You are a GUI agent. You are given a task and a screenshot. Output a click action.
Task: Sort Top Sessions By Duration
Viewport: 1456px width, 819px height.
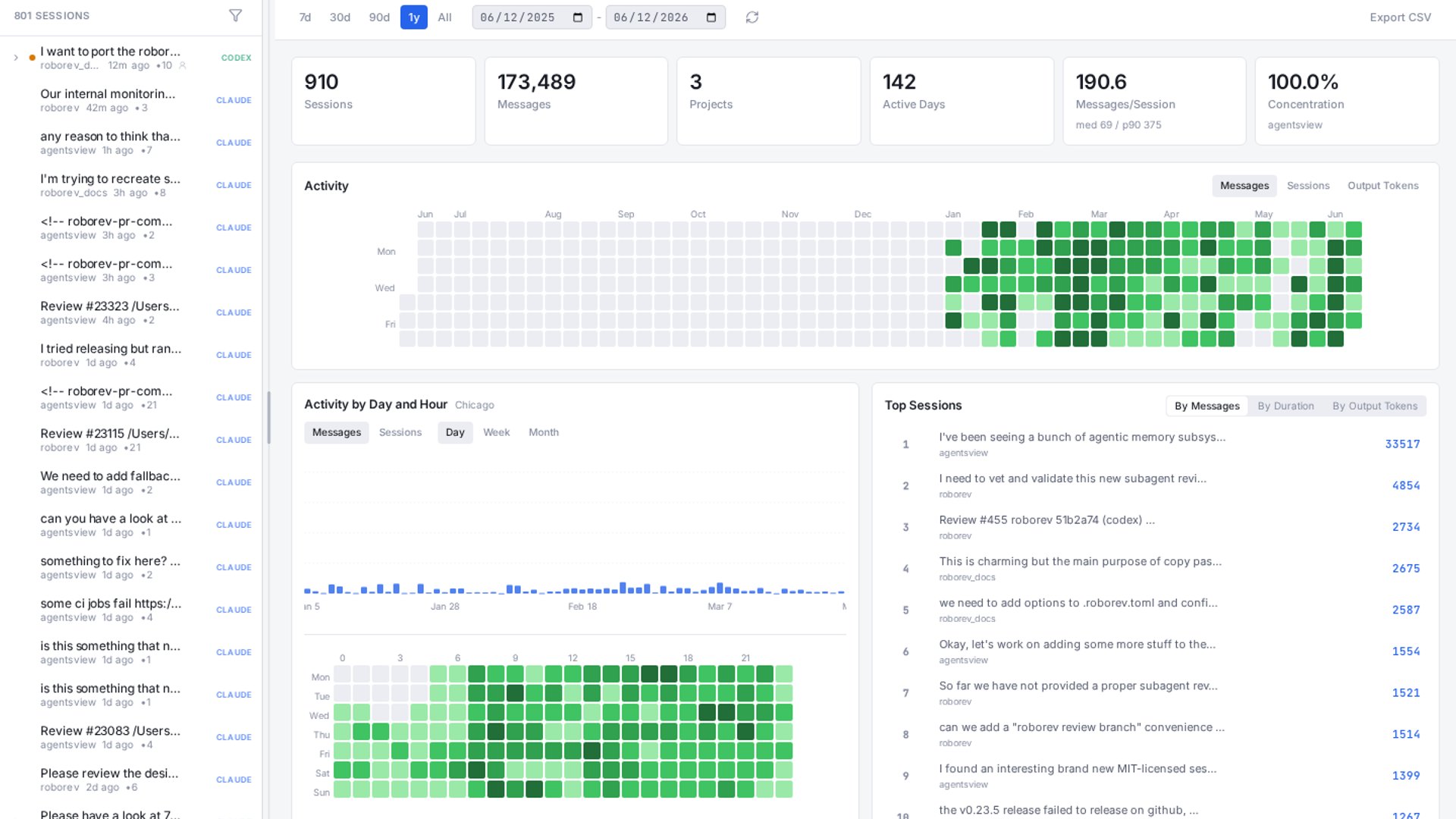(x=1286, y=406)
